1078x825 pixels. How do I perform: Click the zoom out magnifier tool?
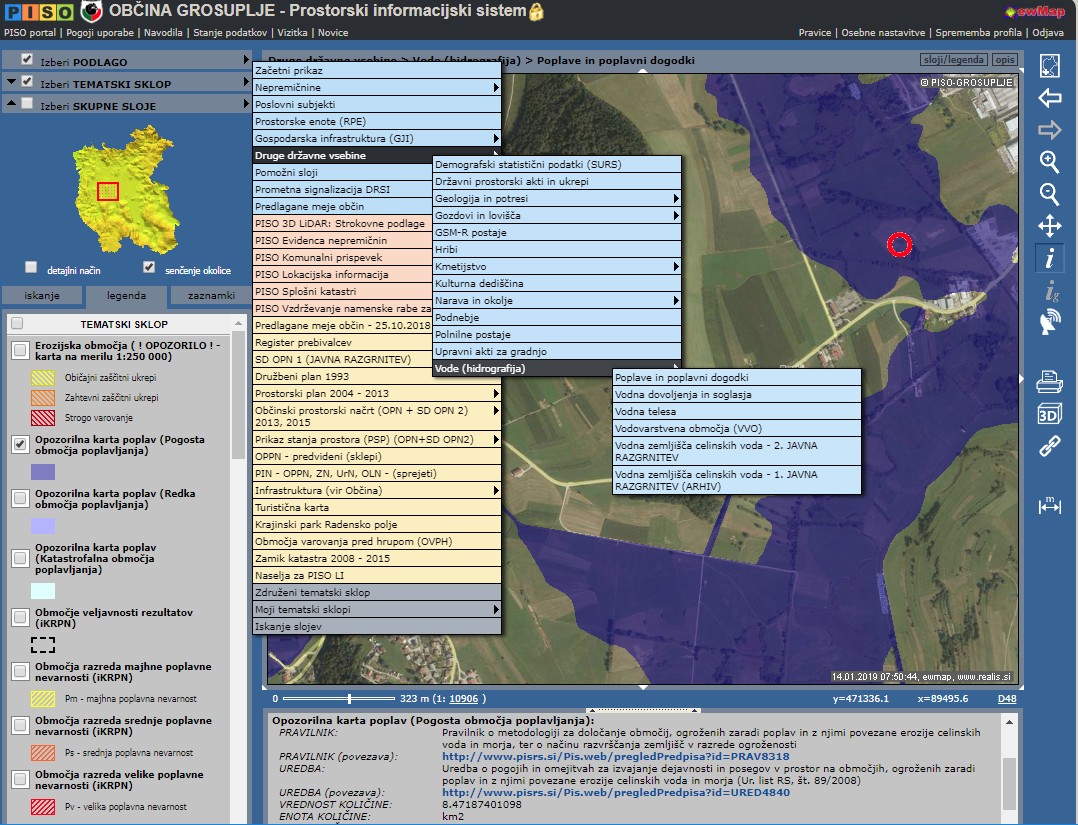1049,194
